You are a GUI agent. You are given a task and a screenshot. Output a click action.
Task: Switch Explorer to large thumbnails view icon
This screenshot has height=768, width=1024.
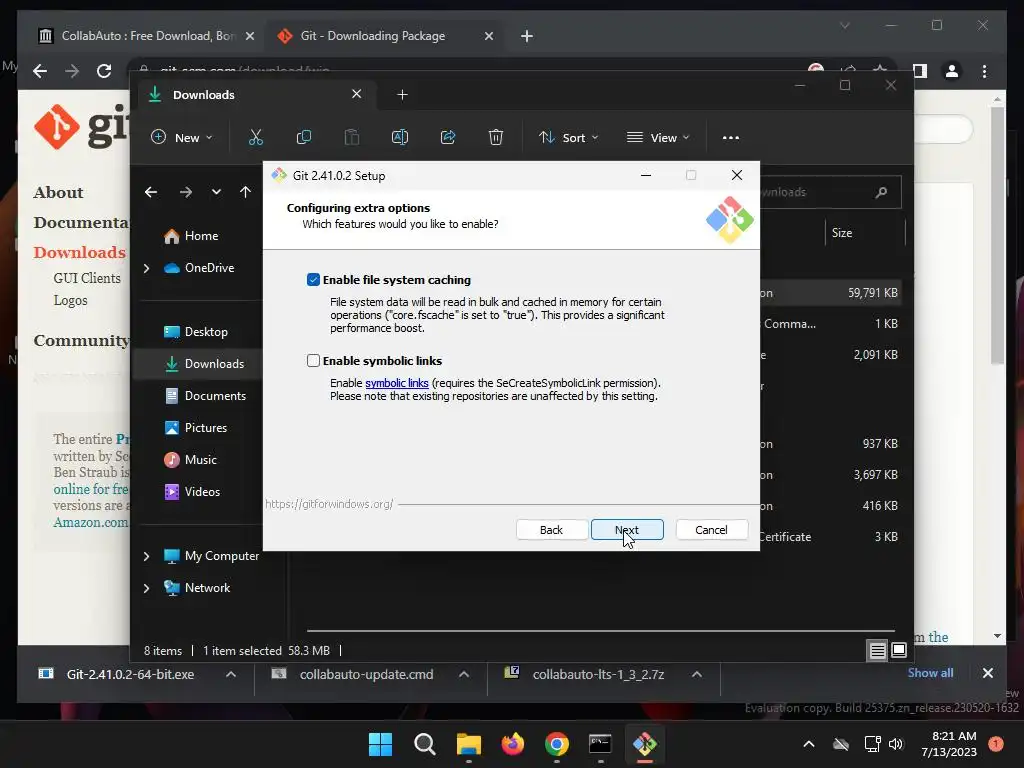pyautogui.click(x=899, y=650)
